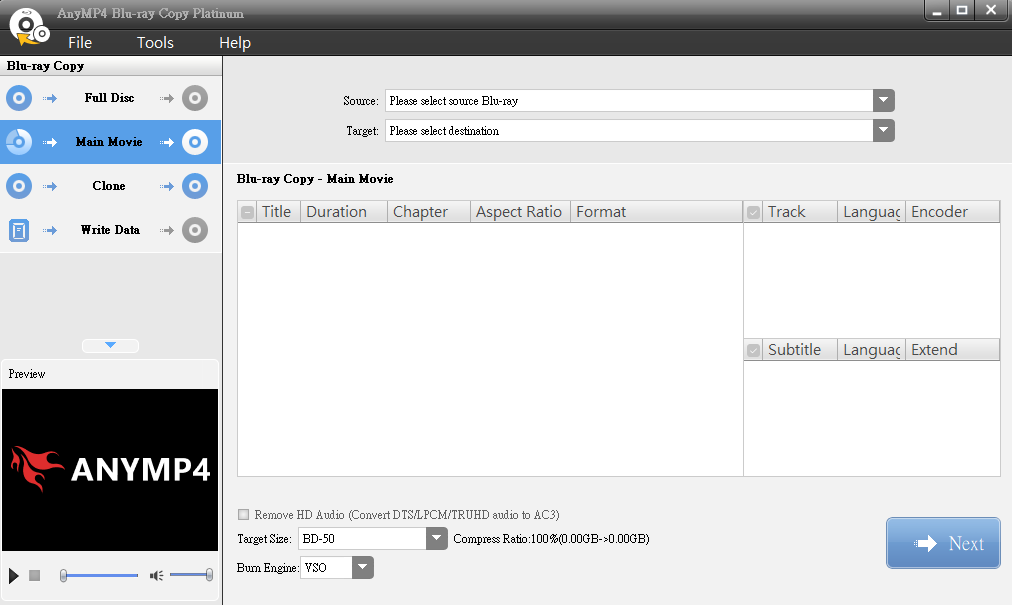Select Main Movie copy mode

click(110, 142)
